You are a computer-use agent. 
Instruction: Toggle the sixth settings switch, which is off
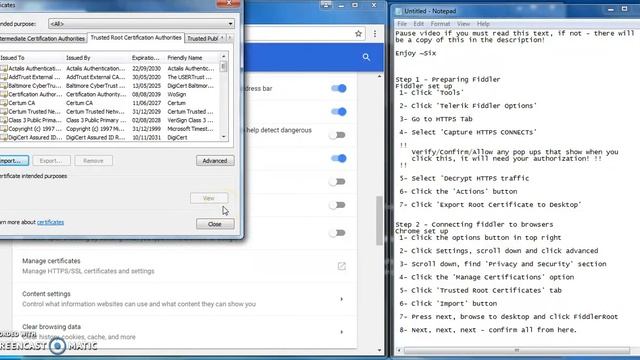337,205
